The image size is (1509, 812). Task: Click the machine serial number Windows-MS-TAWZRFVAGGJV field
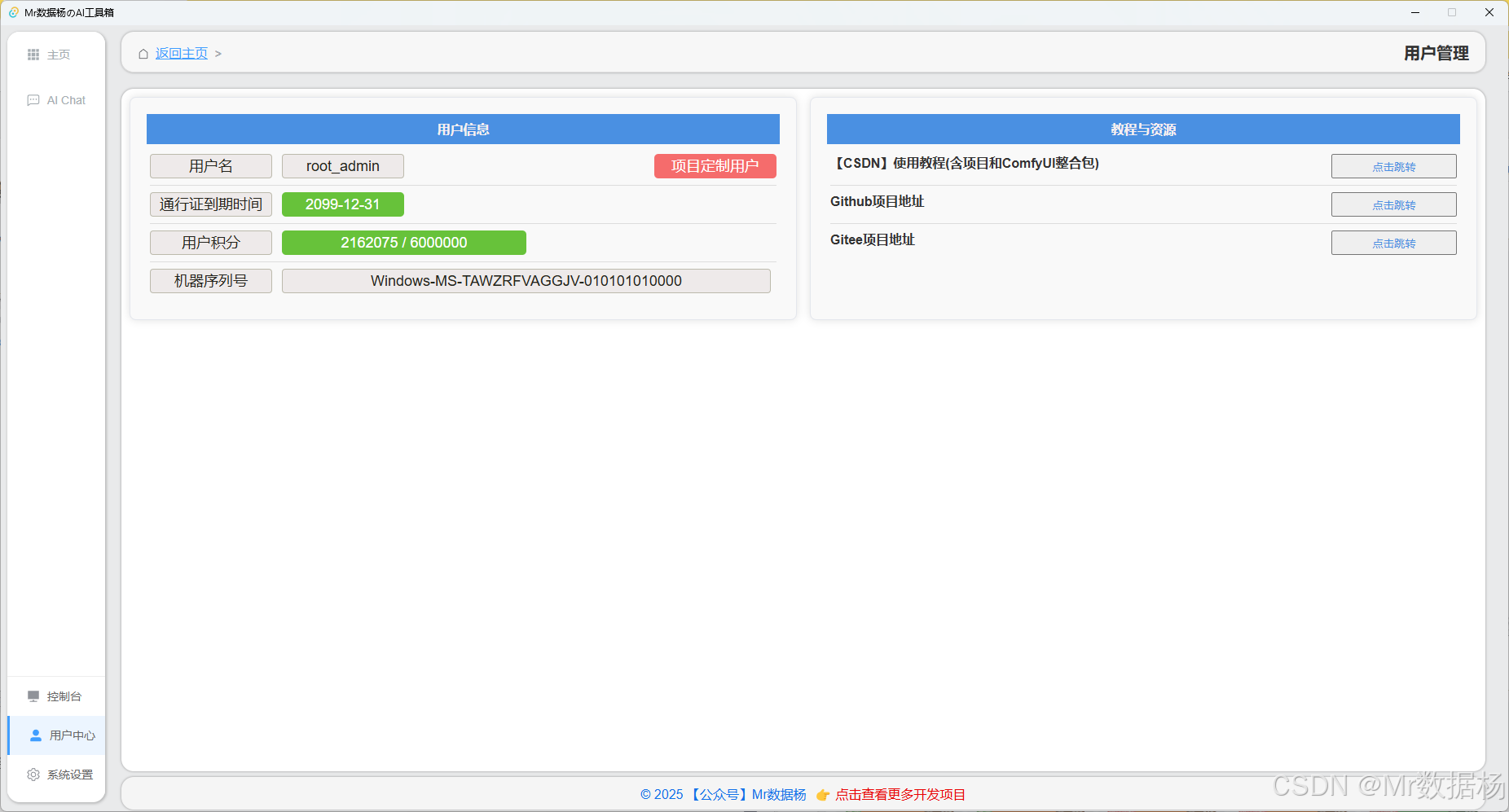[x=526, y=281]
